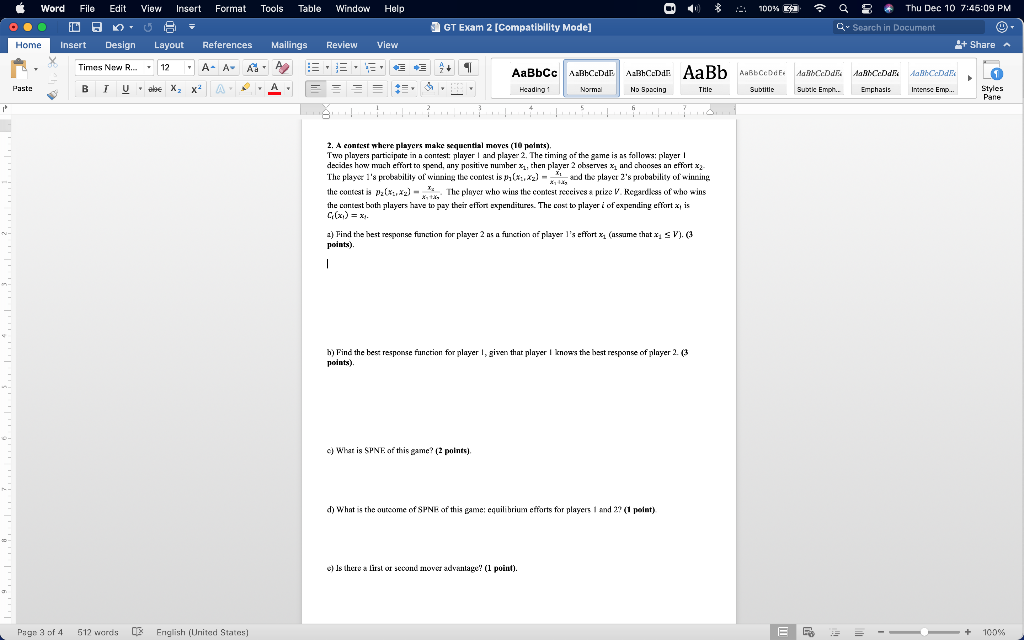Screen dimensions: 1024x640
Task: Click the zoom out minus button
Action: tap(881, 632)
